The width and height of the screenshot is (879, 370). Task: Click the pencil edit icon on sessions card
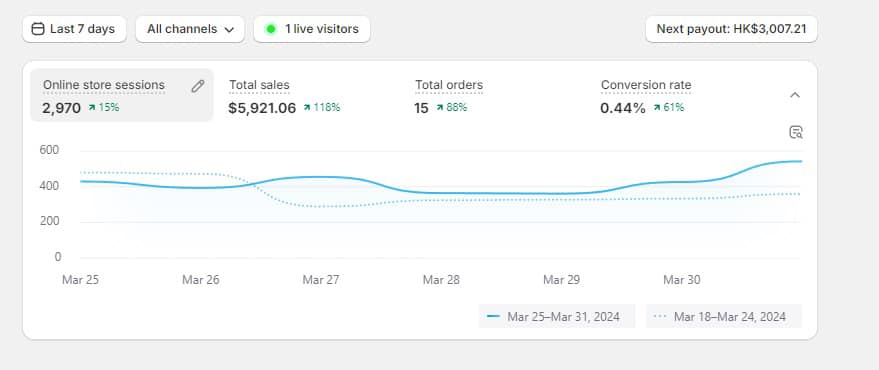[x=197, y=86]
